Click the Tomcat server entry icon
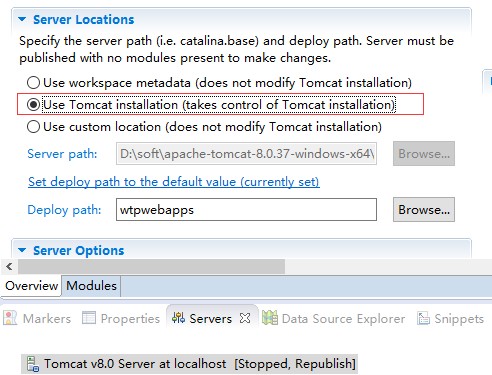Image resolution: width=492 pixels, height=375 pixels. click(x=33, y=364)
